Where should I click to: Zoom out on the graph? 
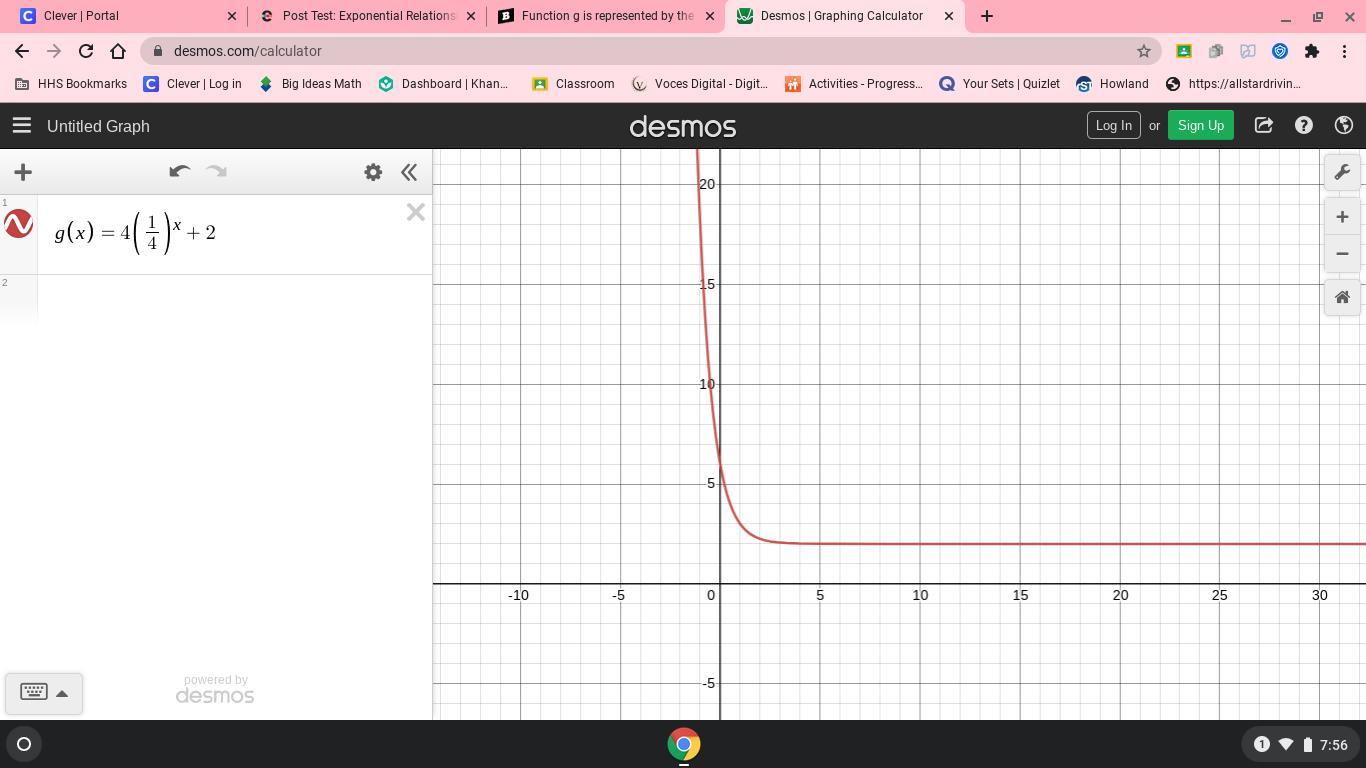click(x=1343, y=254)
